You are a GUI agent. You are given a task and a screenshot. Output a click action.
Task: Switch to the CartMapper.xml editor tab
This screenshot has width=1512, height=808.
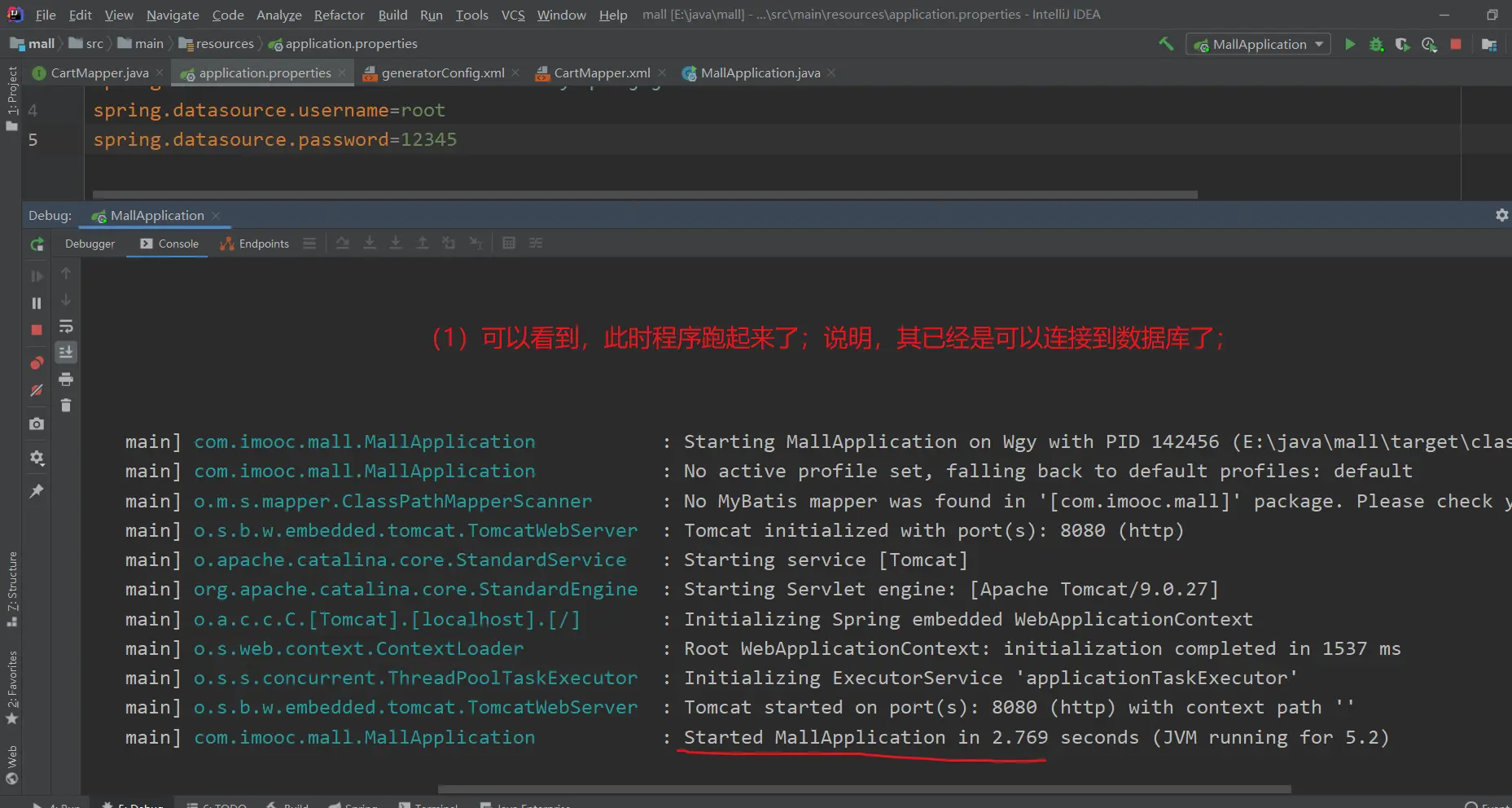coord(601,73)
